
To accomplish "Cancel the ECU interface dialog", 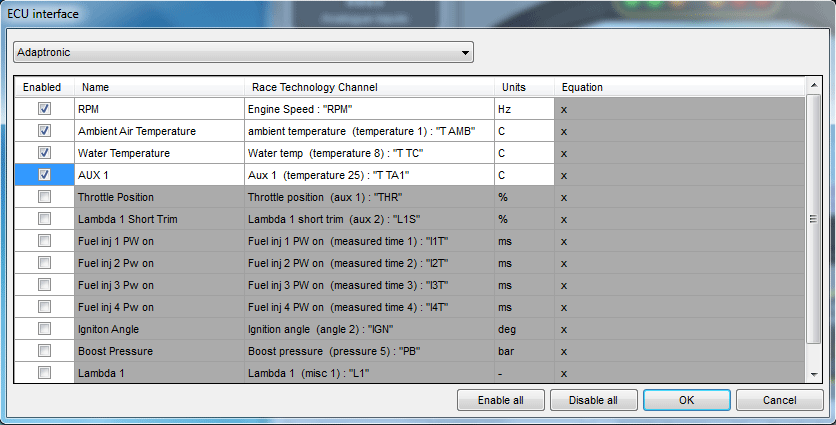I will tap(779, 400).
